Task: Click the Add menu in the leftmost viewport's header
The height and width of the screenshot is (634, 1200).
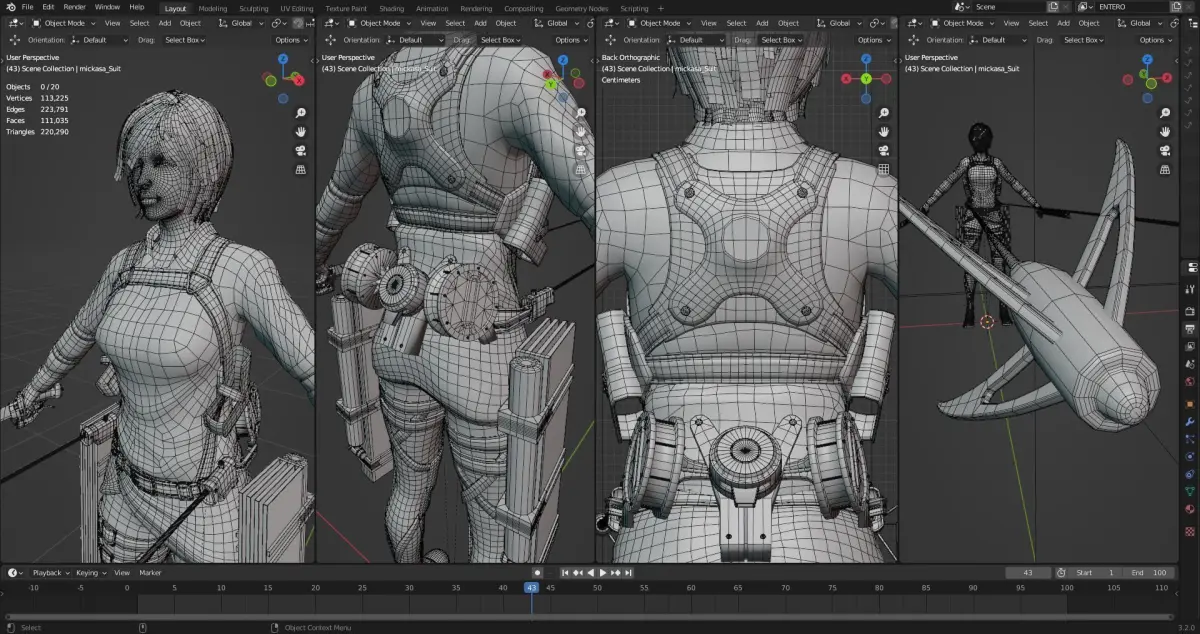Action: tap(164, 23)
